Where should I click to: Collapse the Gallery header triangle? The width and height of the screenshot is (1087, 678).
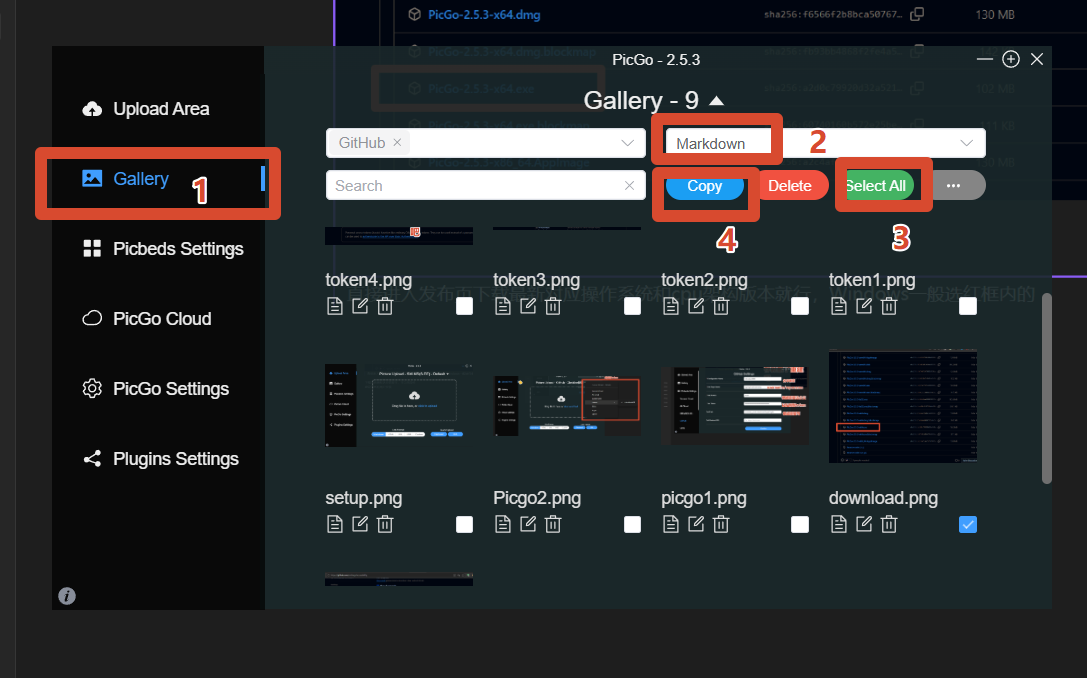point(717,101)
